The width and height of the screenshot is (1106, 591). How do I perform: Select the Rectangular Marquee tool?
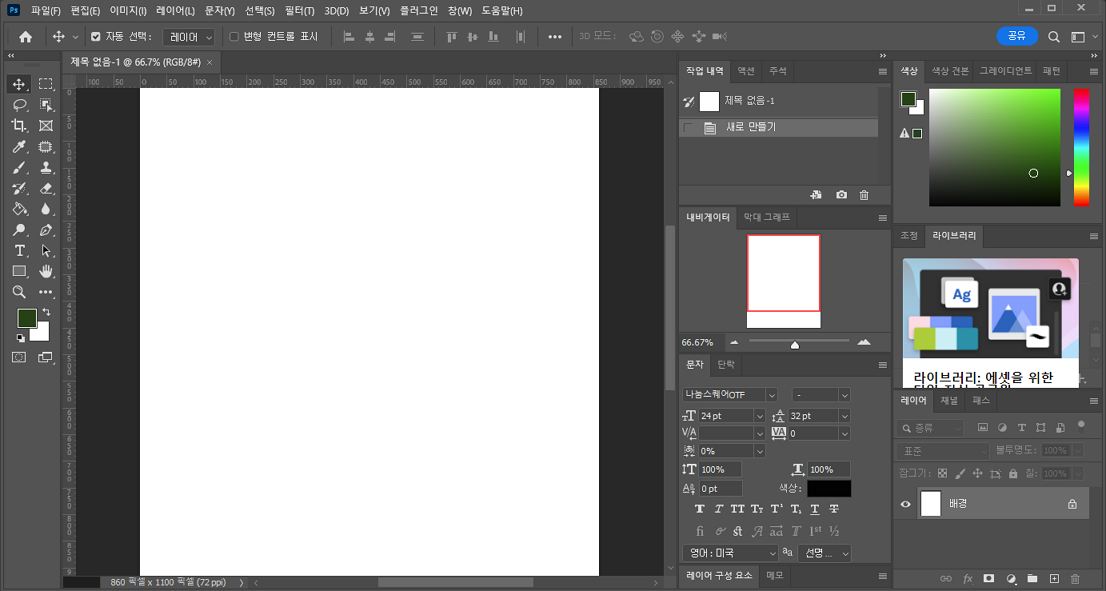click(46, 84)
